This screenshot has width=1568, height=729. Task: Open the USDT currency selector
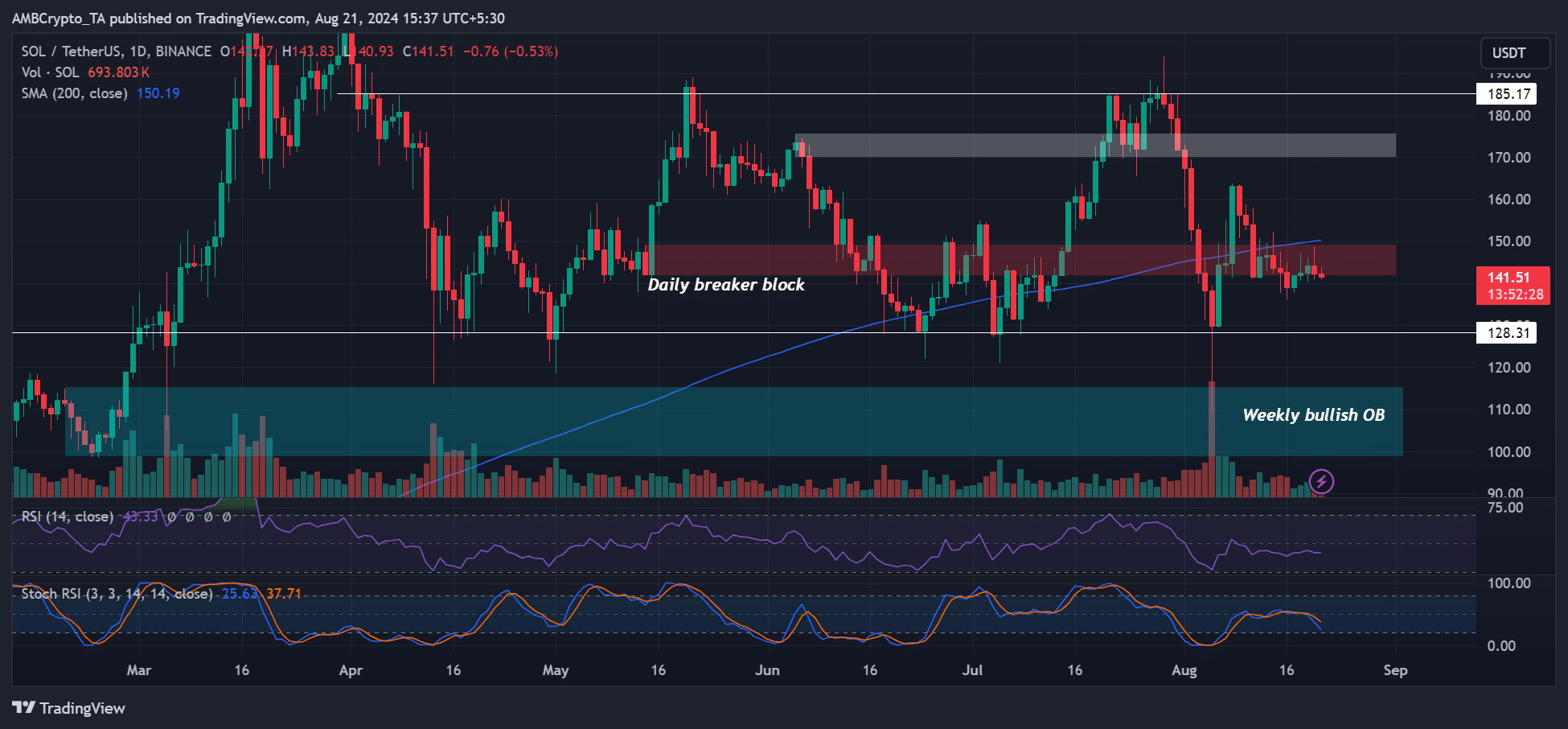tap(1515, 53)
